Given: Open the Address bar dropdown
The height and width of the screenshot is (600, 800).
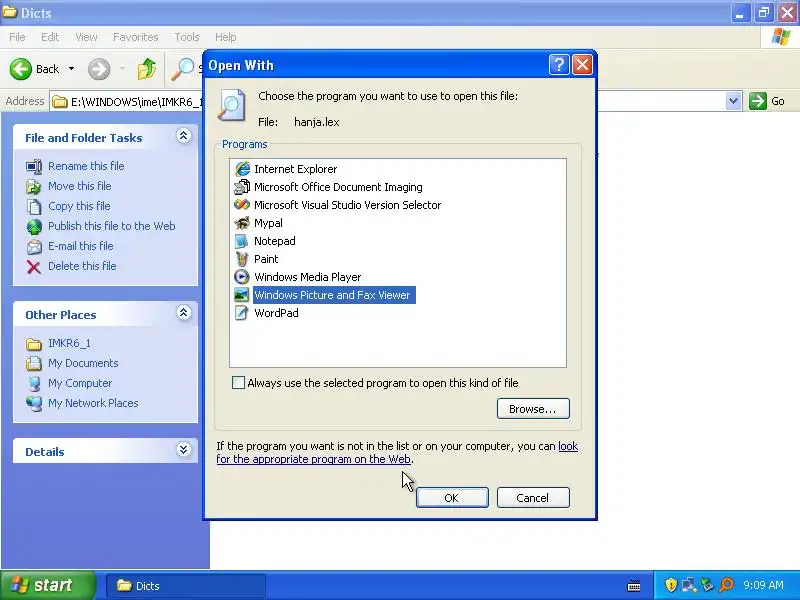Looking at the screenshot, I should click(x=733, y=101).
